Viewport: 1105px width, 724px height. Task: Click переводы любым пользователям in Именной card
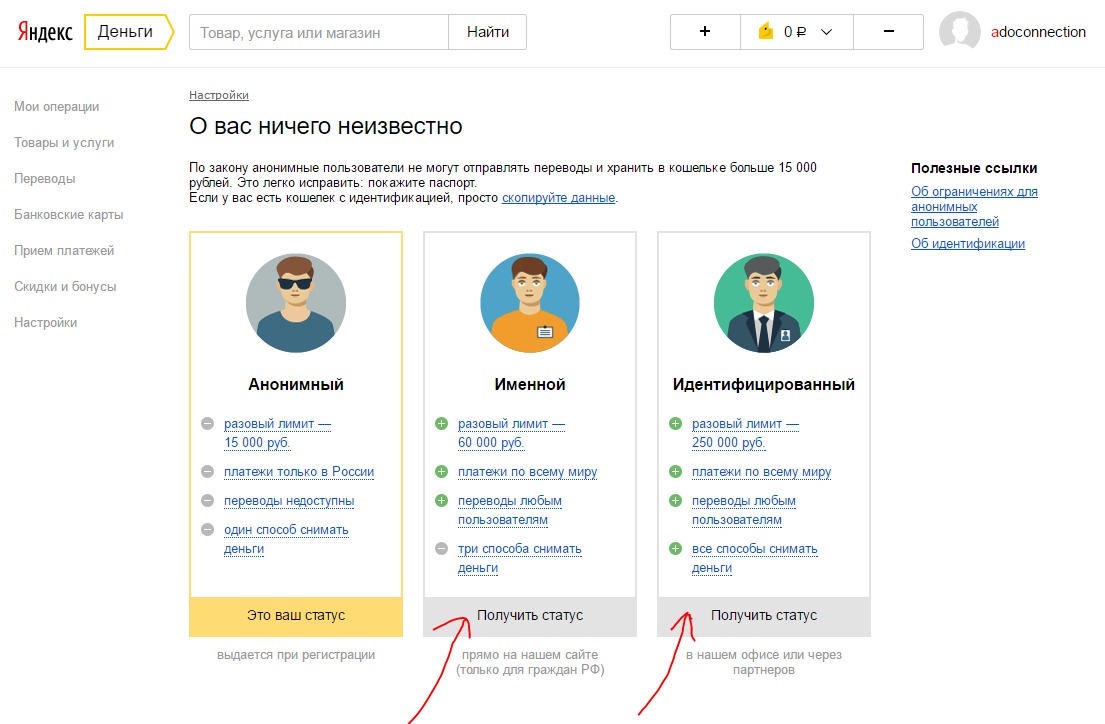point(510,510)
